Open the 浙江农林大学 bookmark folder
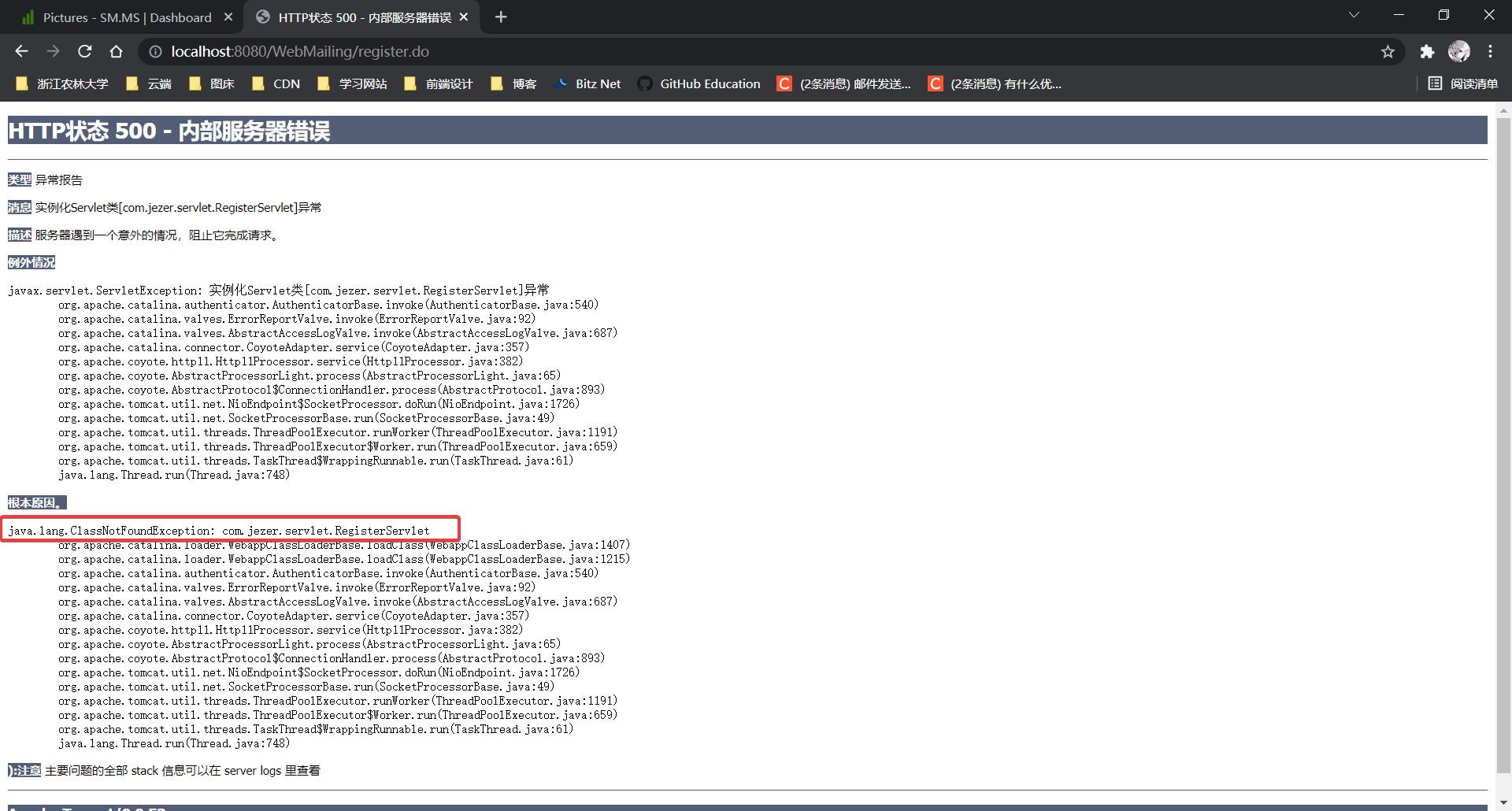1512x811 pixels. pyautogui.click(x=62, y=83)
